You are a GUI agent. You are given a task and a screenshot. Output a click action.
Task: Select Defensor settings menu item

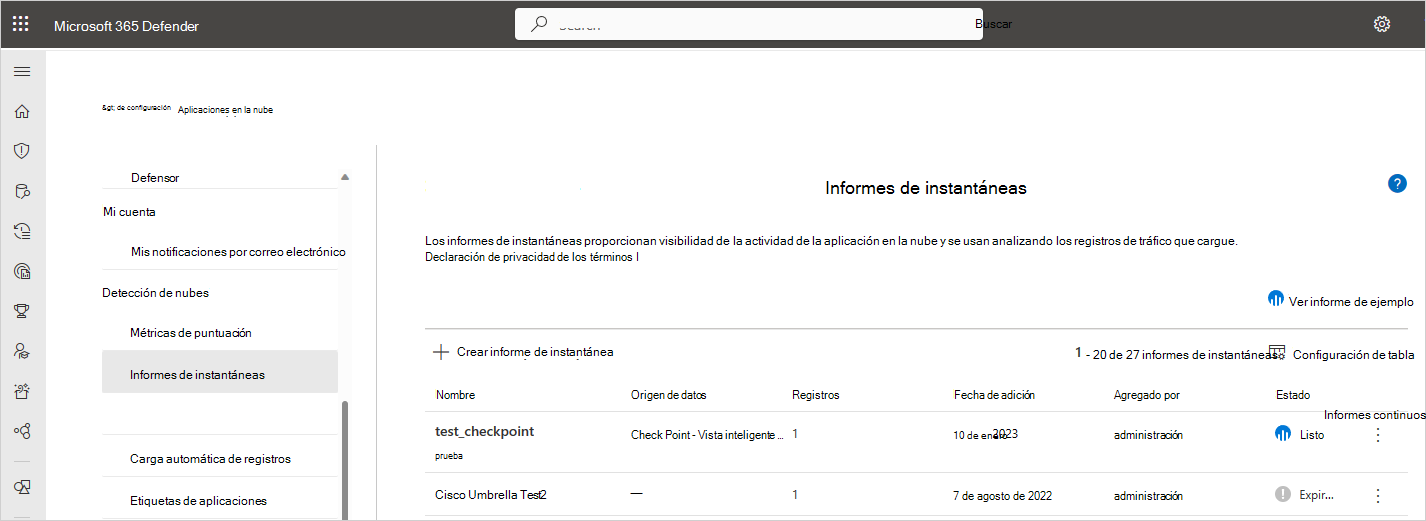tap(155, 178)
